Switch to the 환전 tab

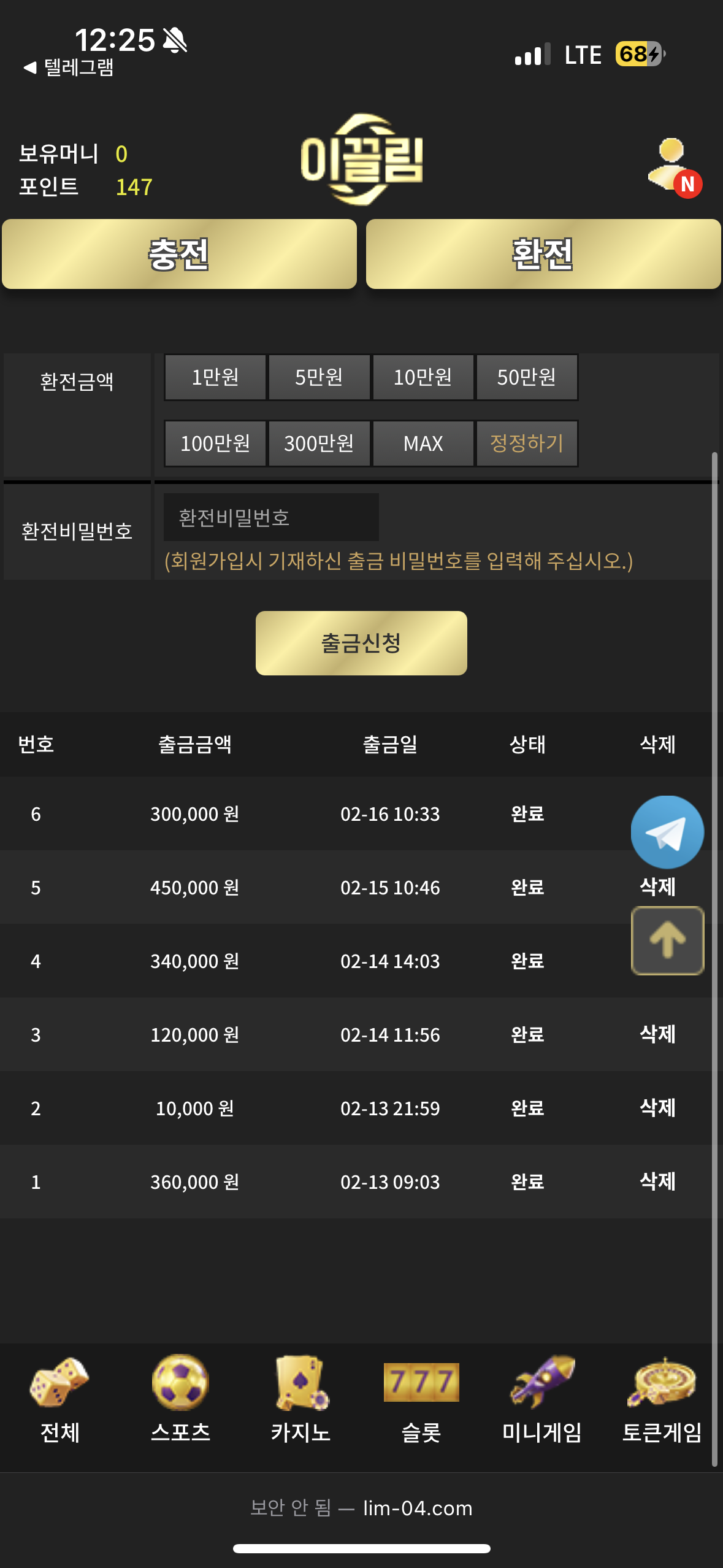coord(543,254)
